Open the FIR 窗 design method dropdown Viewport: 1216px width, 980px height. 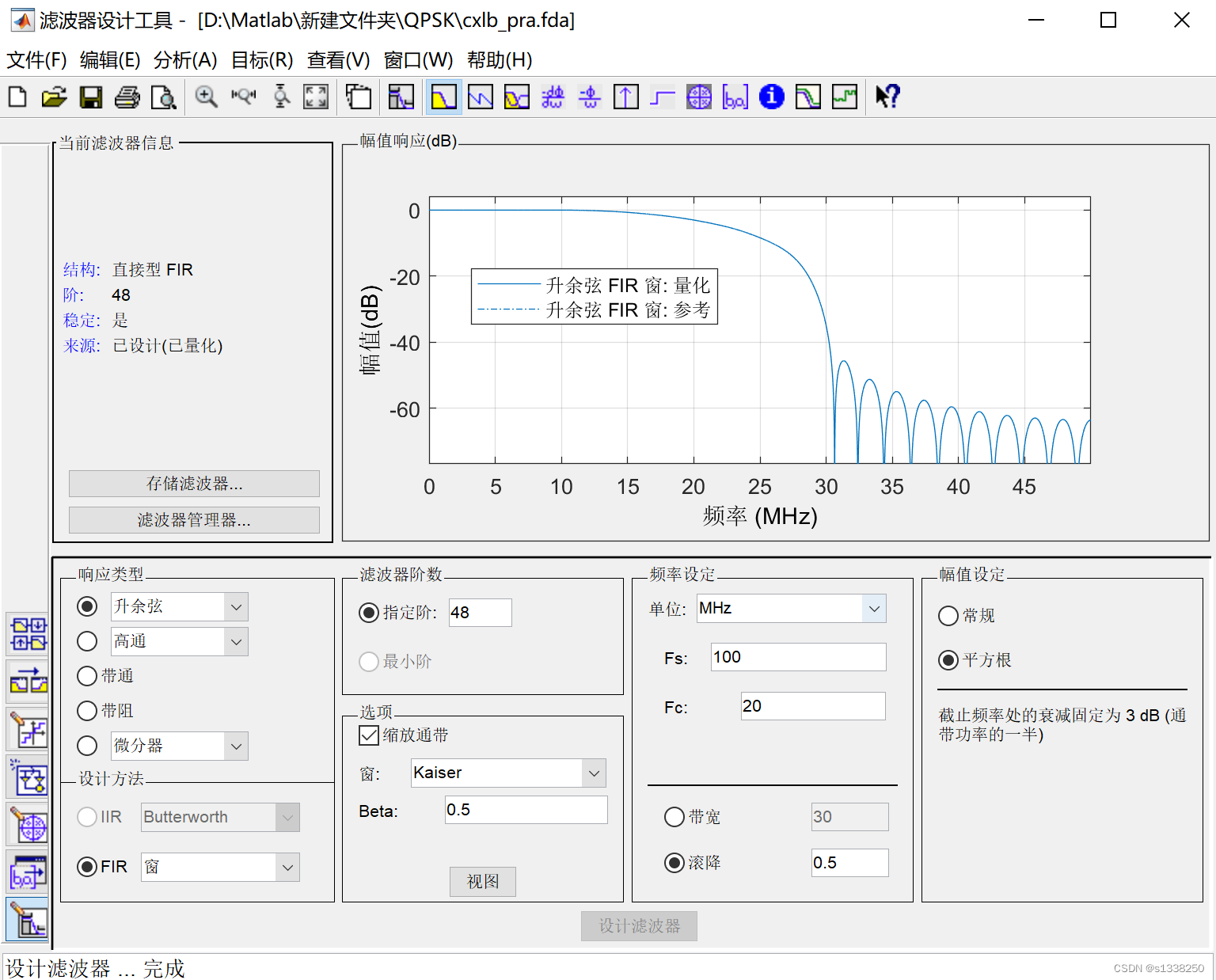click(x=287, y=868)
